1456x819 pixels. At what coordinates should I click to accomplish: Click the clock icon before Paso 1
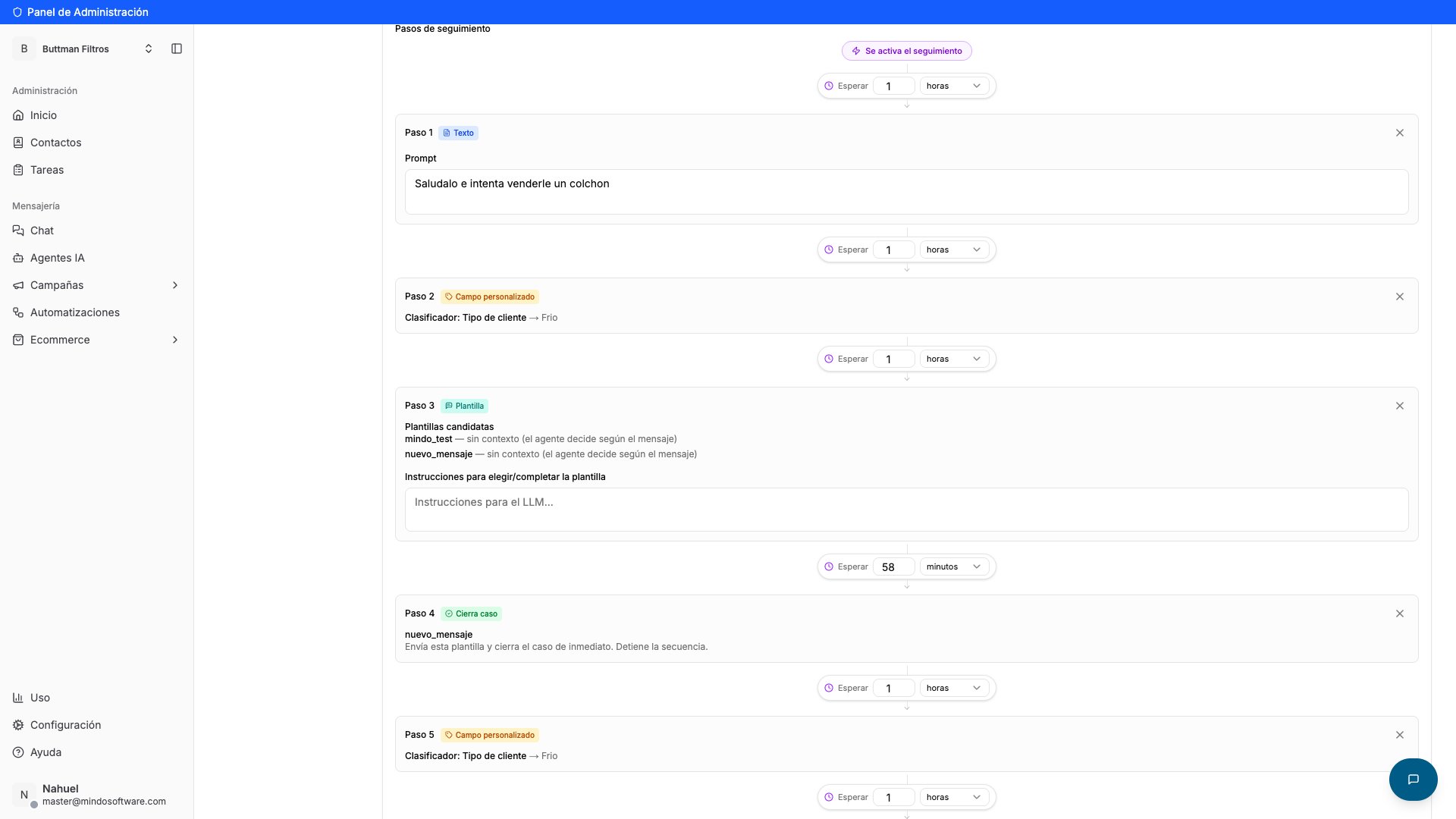tap(829, 86)
